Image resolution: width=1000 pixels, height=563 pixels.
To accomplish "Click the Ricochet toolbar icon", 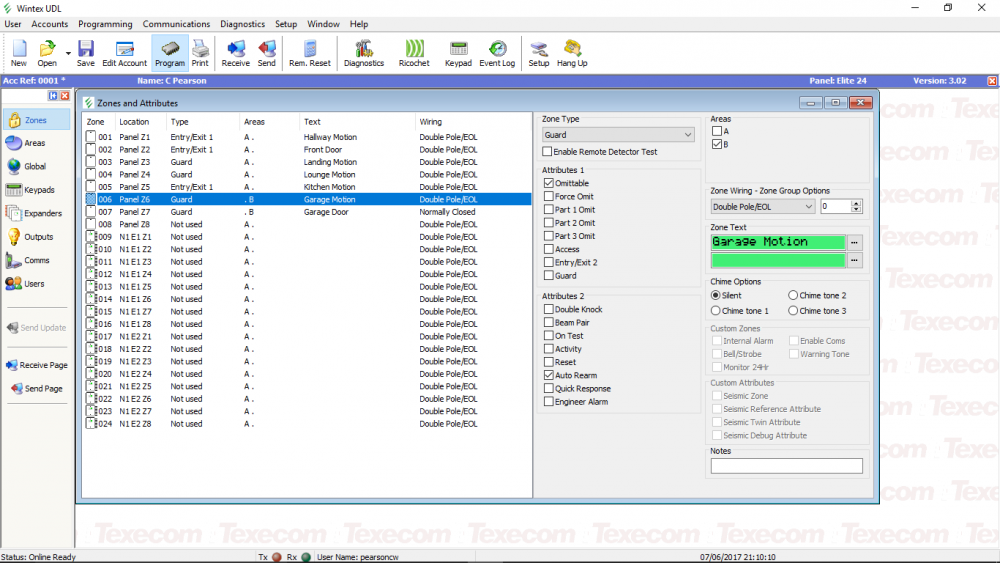I will (414, 52).
